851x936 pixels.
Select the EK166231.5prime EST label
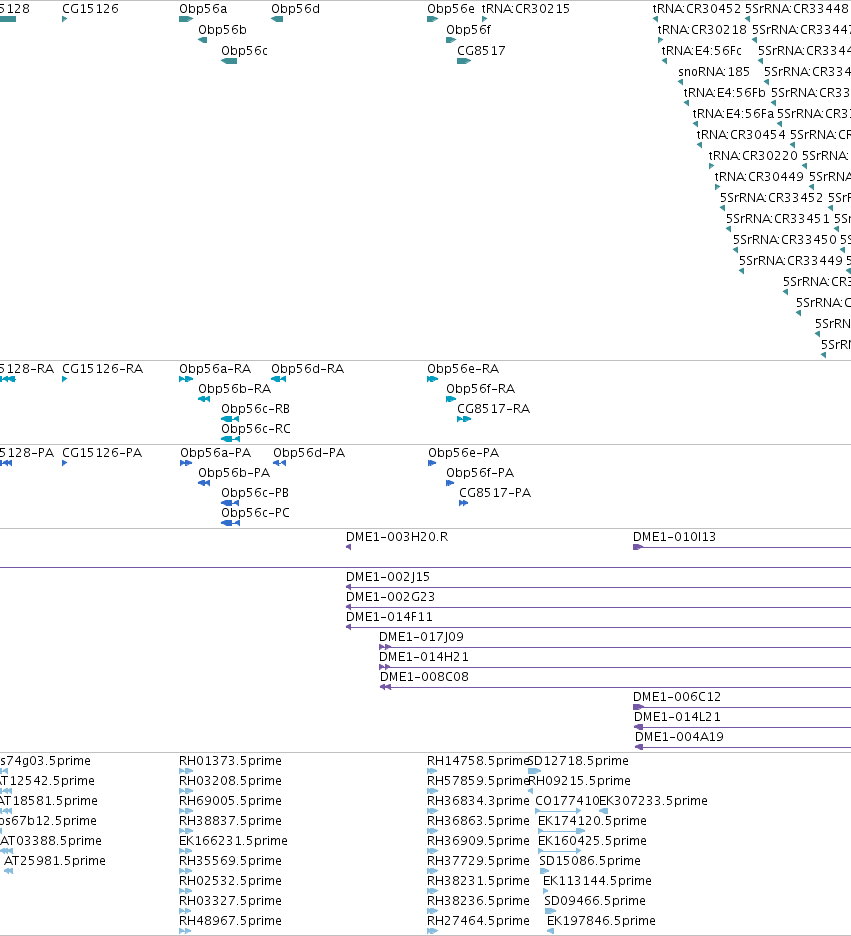233,840
